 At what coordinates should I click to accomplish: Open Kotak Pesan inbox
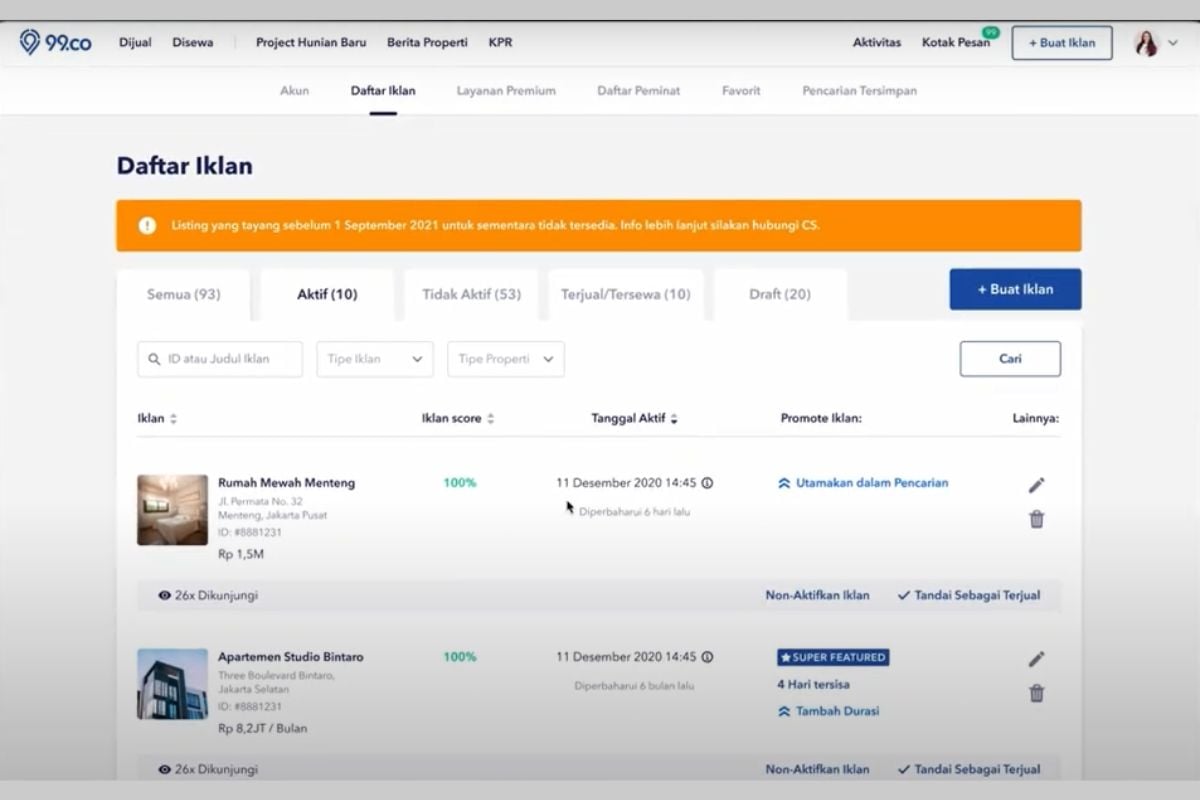(955, 43)
